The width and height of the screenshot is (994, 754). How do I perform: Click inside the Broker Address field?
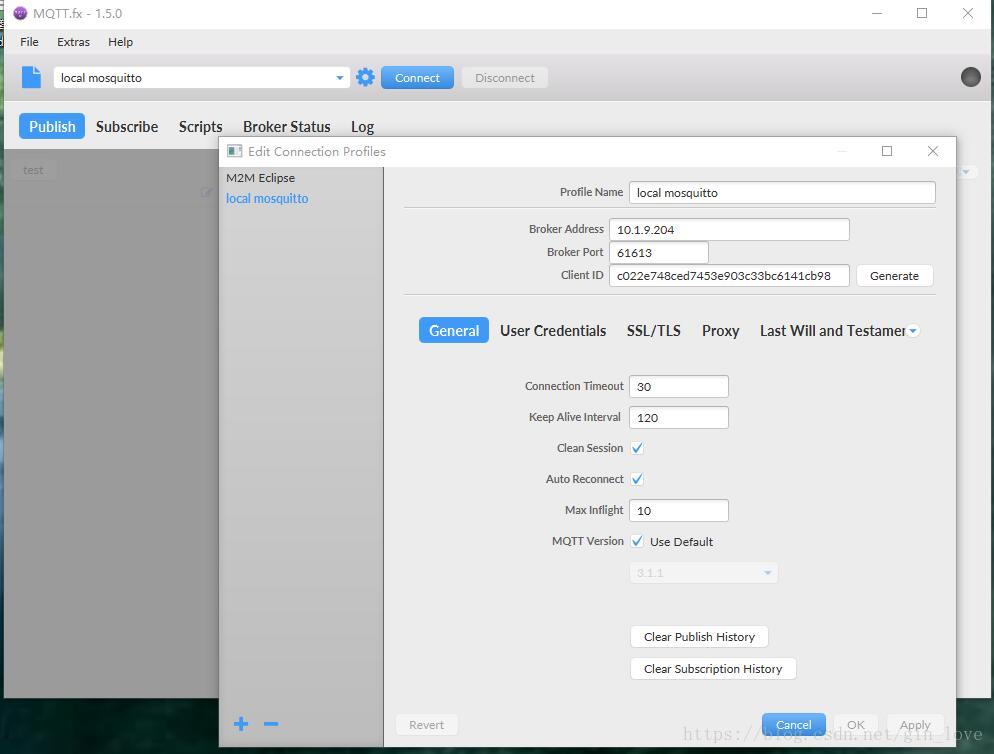pos(729,229)
